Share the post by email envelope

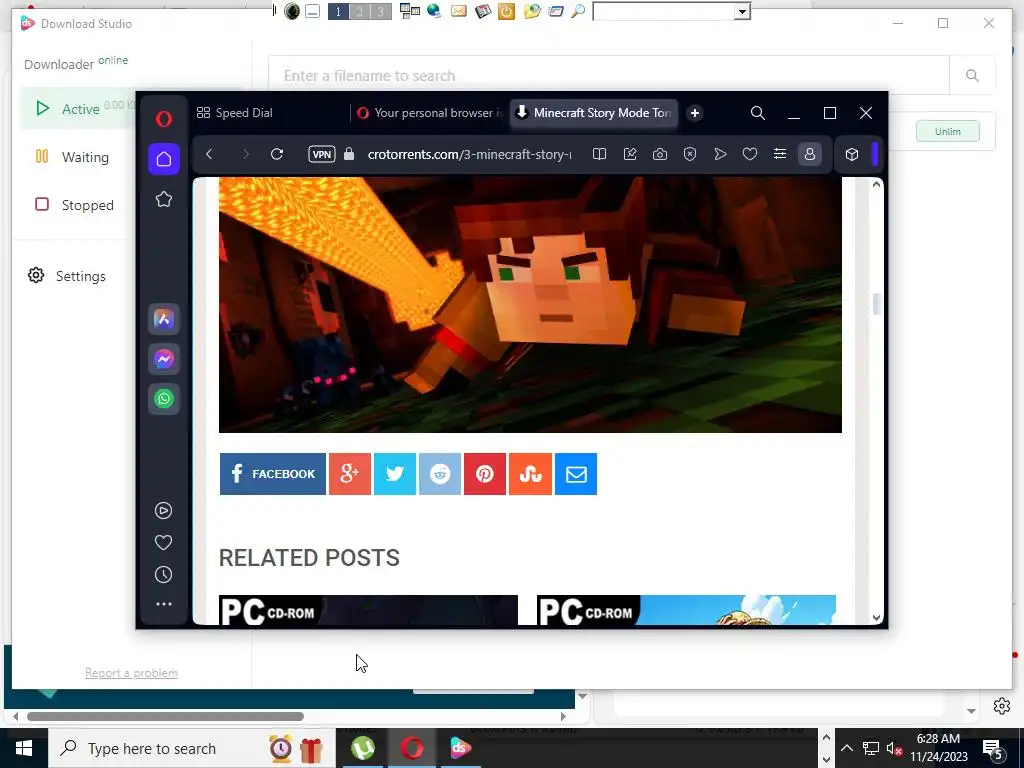pyautogui.click(x=576, y=474)
